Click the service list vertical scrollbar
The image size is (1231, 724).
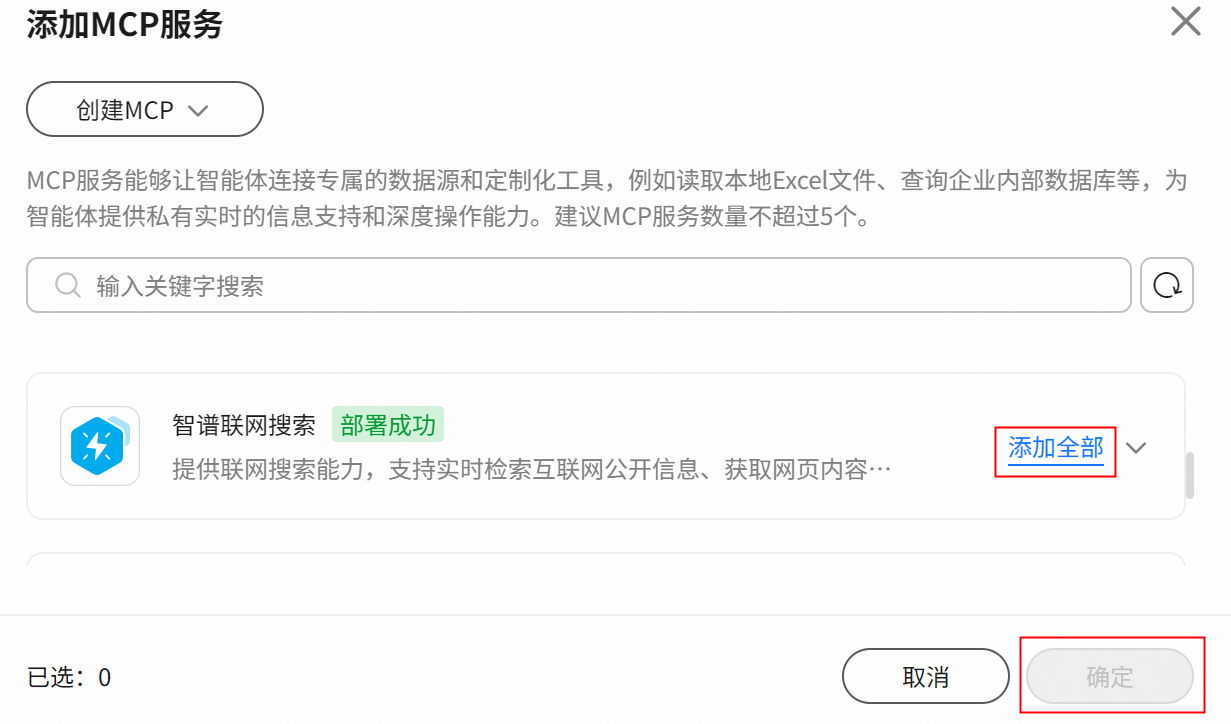click(x=1190, y=475)
